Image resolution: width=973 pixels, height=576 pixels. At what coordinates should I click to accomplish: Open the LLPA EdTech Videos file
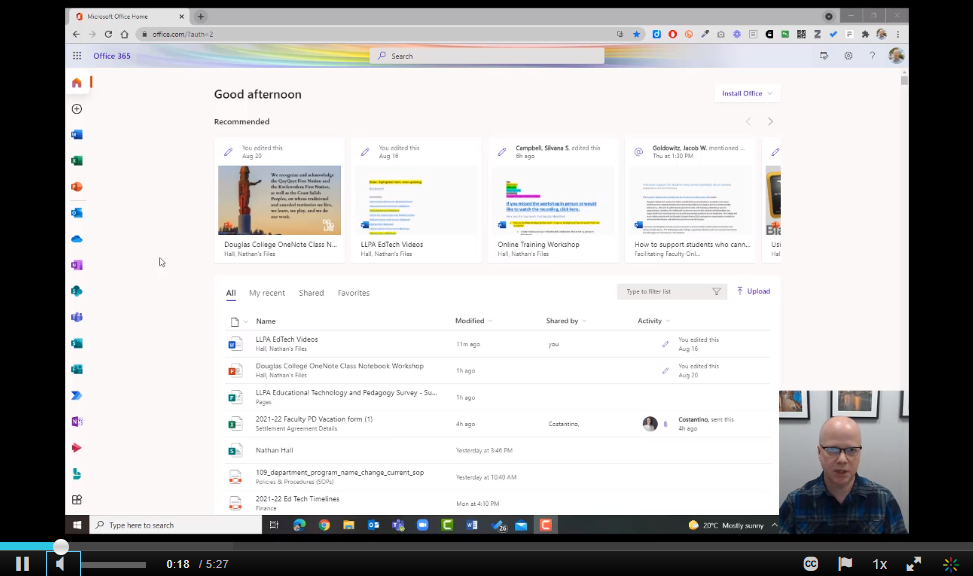click(x=287, y=340)
